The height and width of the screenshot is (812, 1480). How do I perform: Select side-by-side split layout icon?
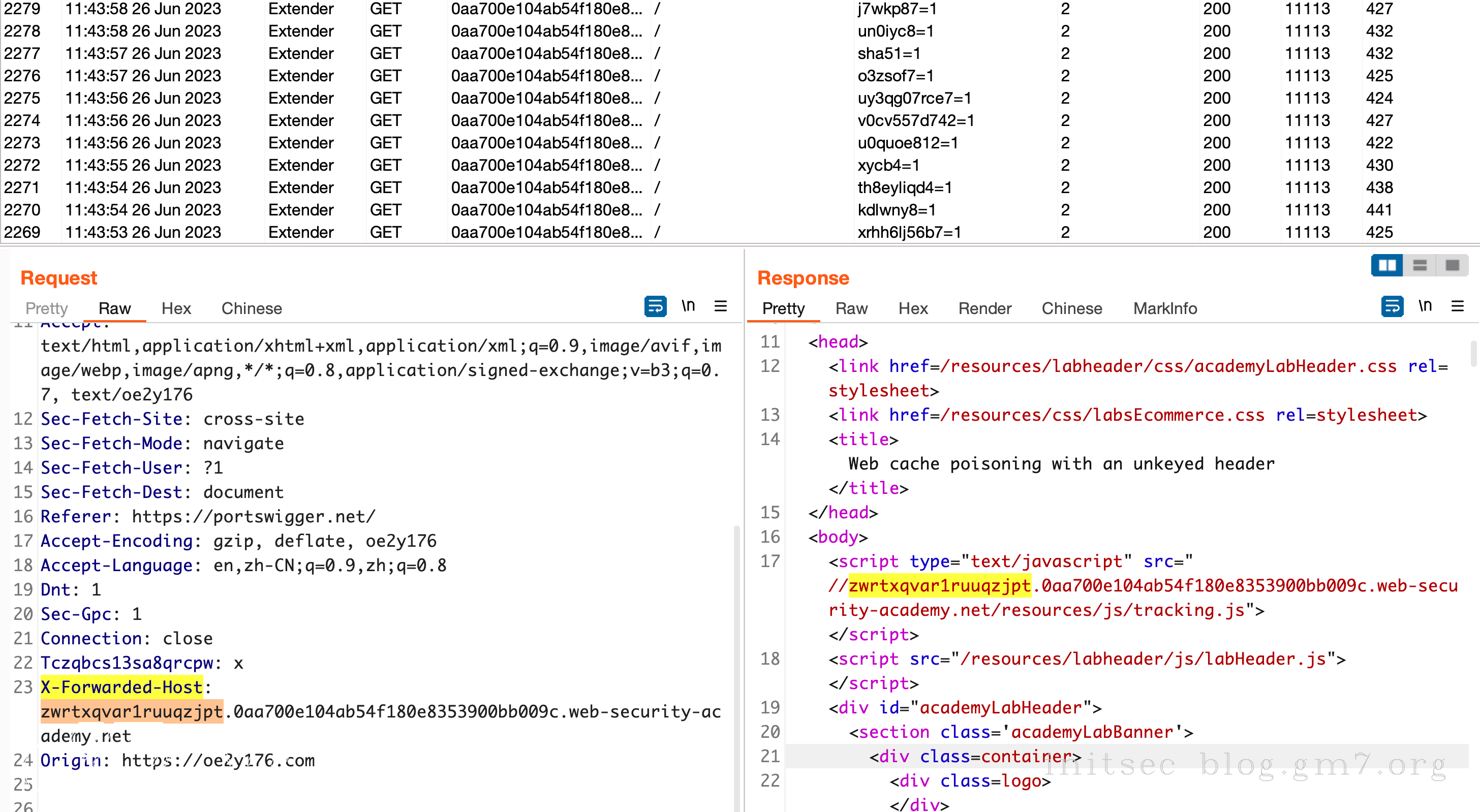[1387, 265]
